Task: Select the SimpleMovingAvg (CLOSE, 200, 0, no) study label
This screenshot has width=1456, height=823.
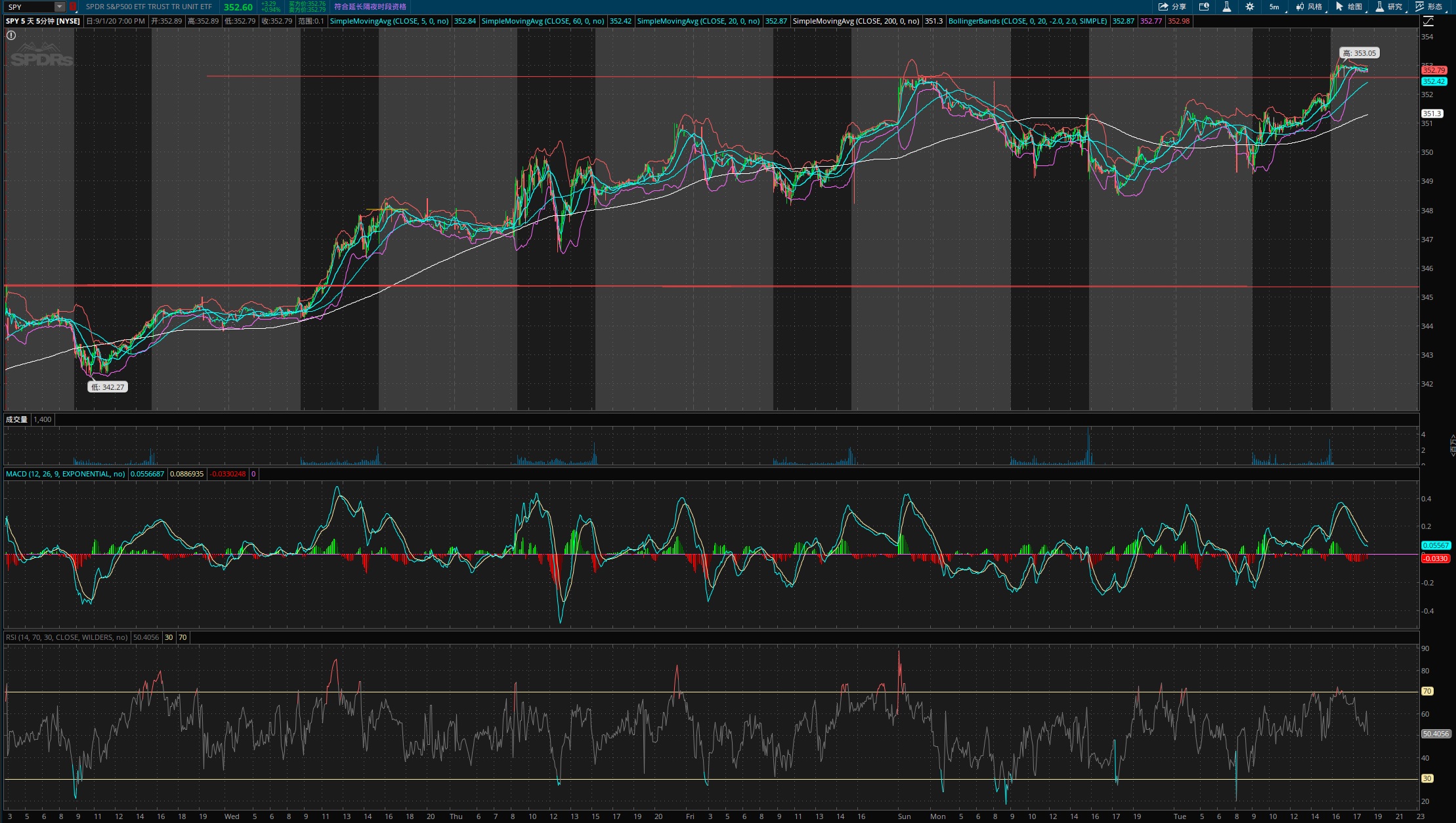Action: [x=856, y=21]
